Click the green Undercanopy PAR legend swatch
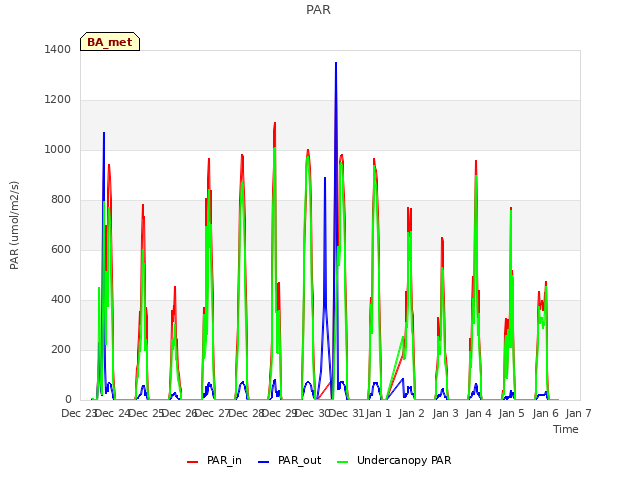Image resolution: width=640 pixels, height=480 pixels. point(343,462)
